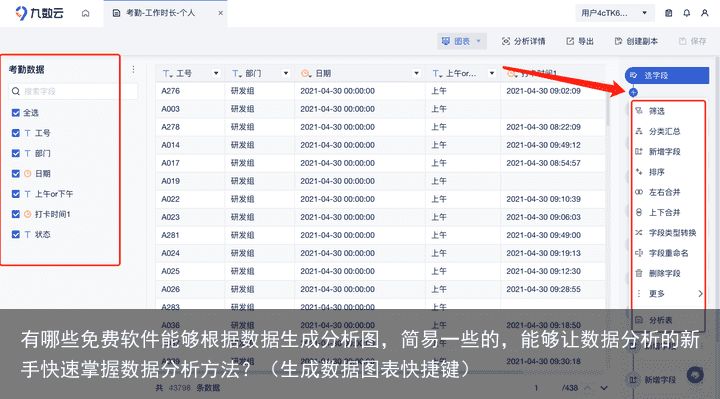720x399 pixels.
Task: Toggle the 部门 field checkbox
Action: pos(16,153)
